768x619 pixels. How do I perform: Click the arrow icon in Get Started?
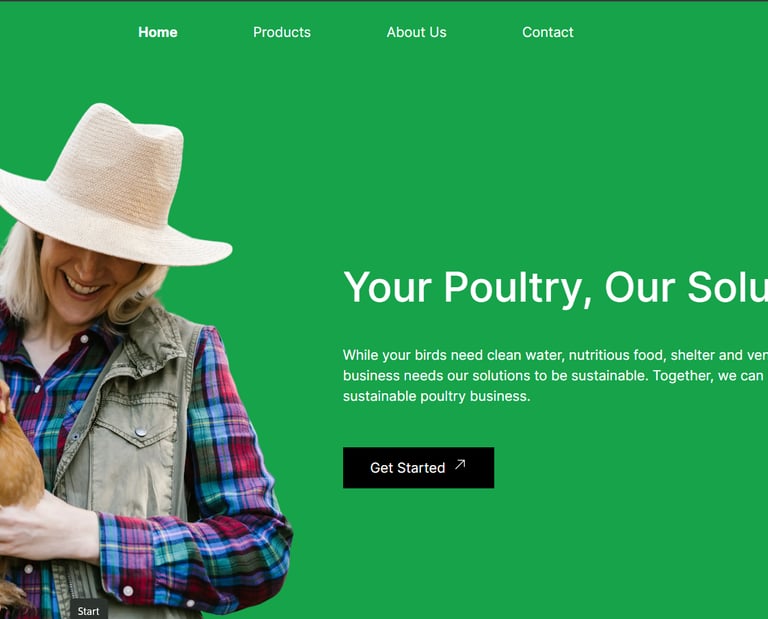point(460,464)
